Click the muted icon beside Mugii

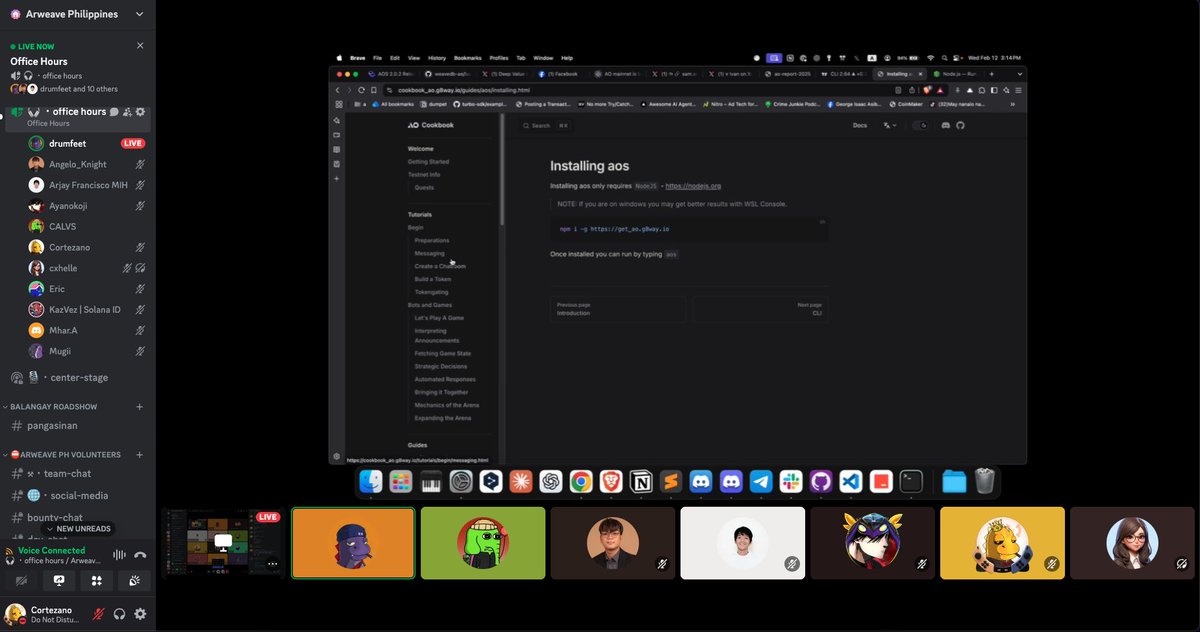tap(140, 351)
